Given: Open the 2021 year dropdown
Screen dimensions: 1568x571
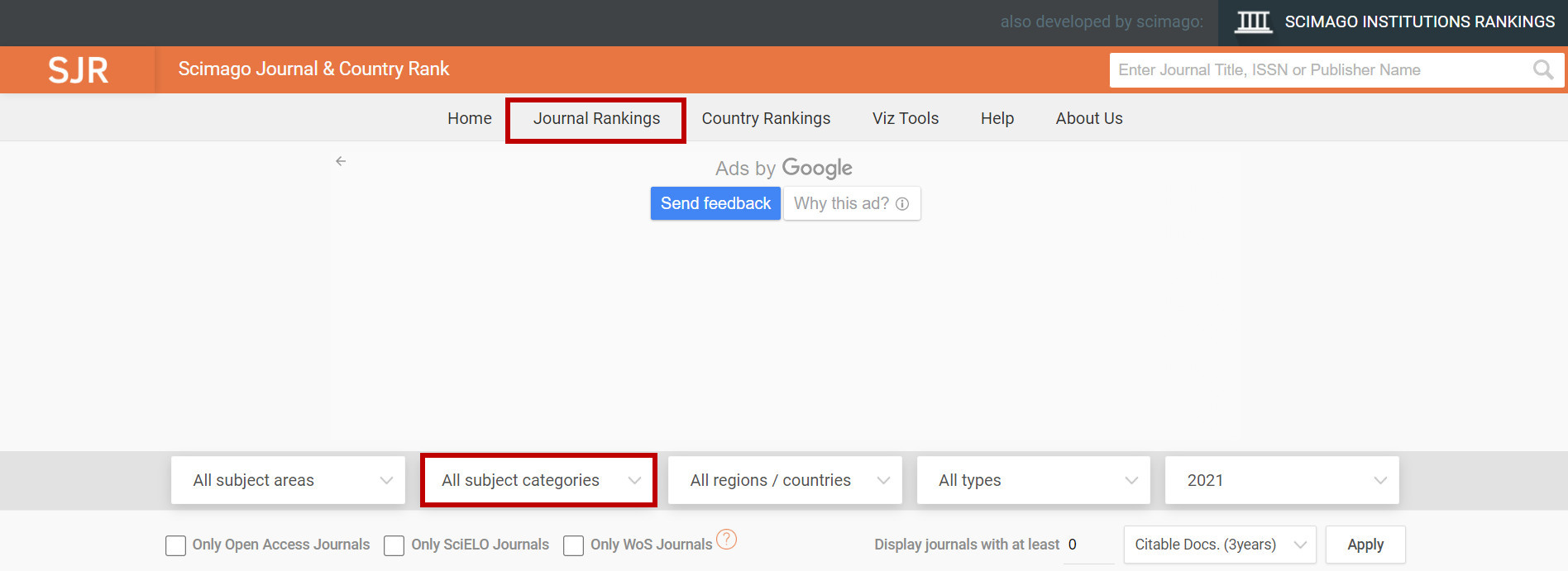Looking at the screenshot, I should (1282, 480).
